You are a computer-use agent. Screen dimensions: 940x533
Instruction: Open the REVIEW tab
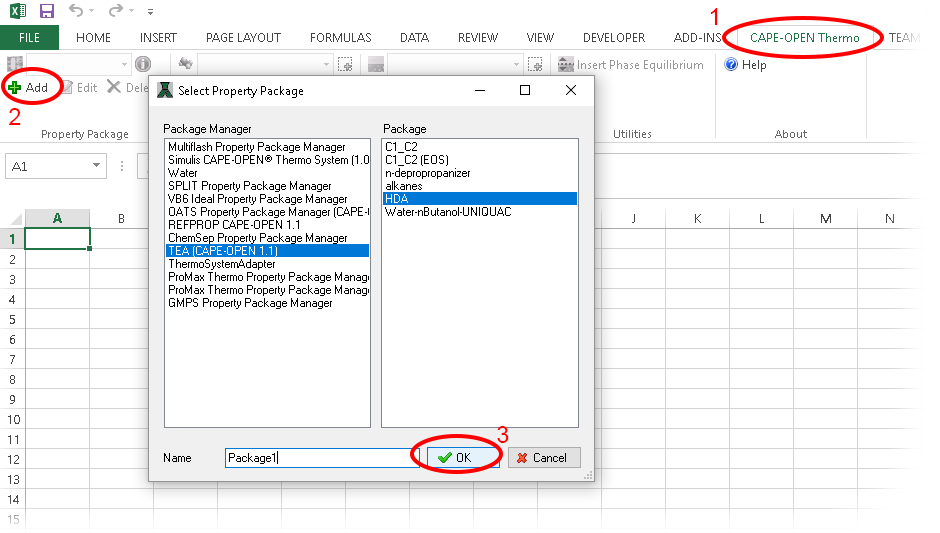478,38
